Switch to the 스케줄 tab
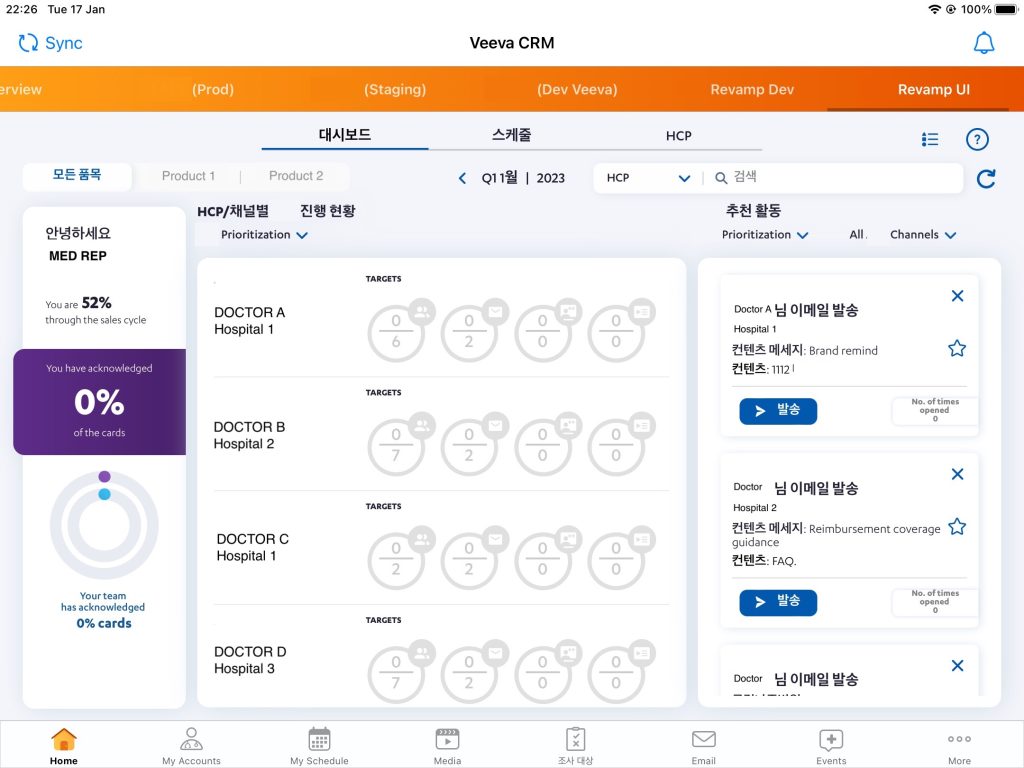Image resolution: width=1024 pixels, height=768 pixels. pyautogui.click(x=511, y=135)
